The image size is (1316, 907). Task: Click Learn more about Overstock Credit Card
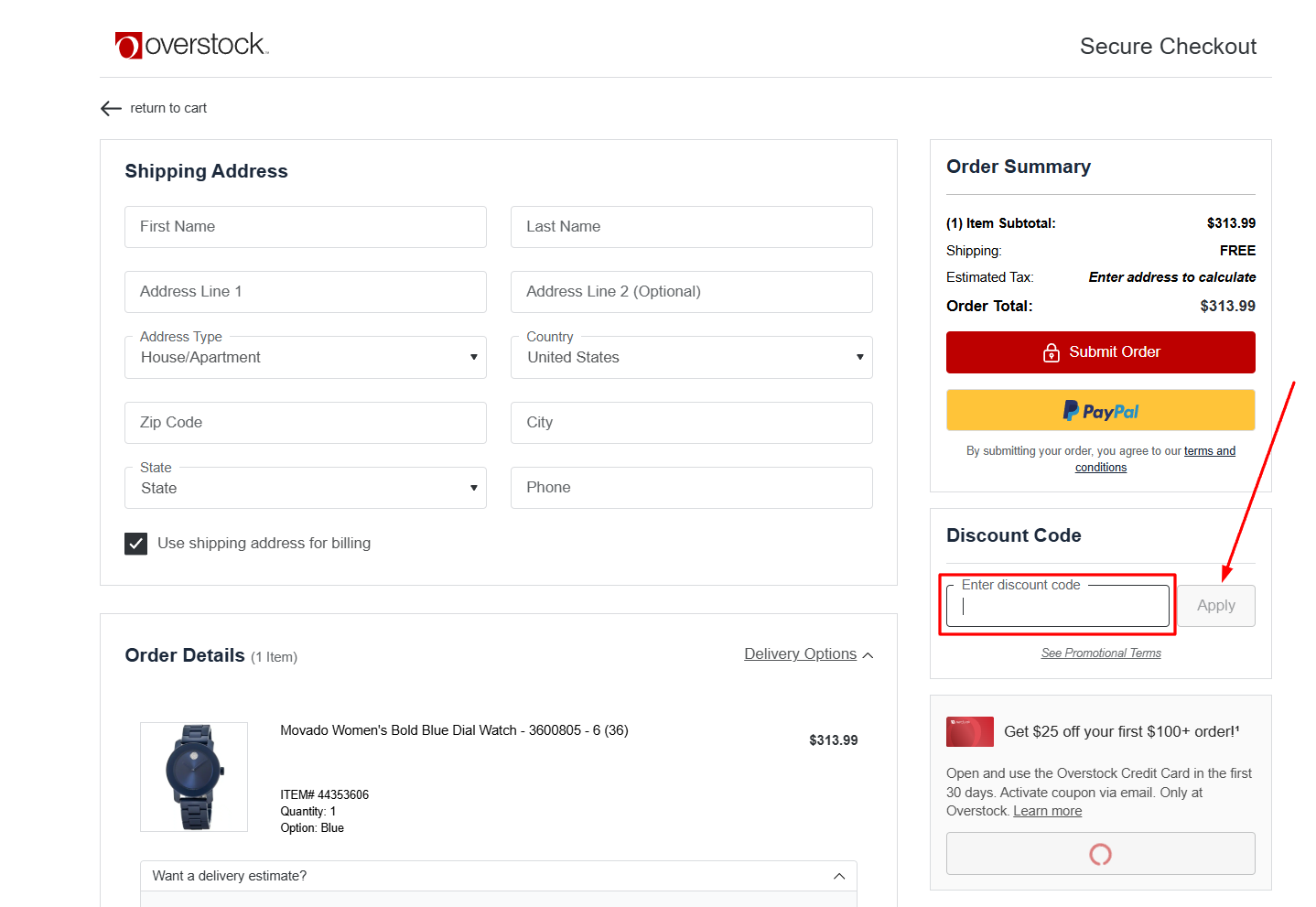click(x=1048, y=811)
